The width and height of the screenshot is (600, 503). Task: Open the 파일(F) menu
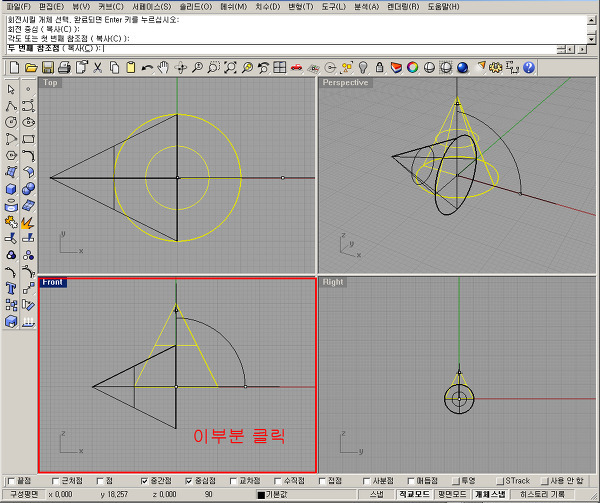[x=18, y=7]
